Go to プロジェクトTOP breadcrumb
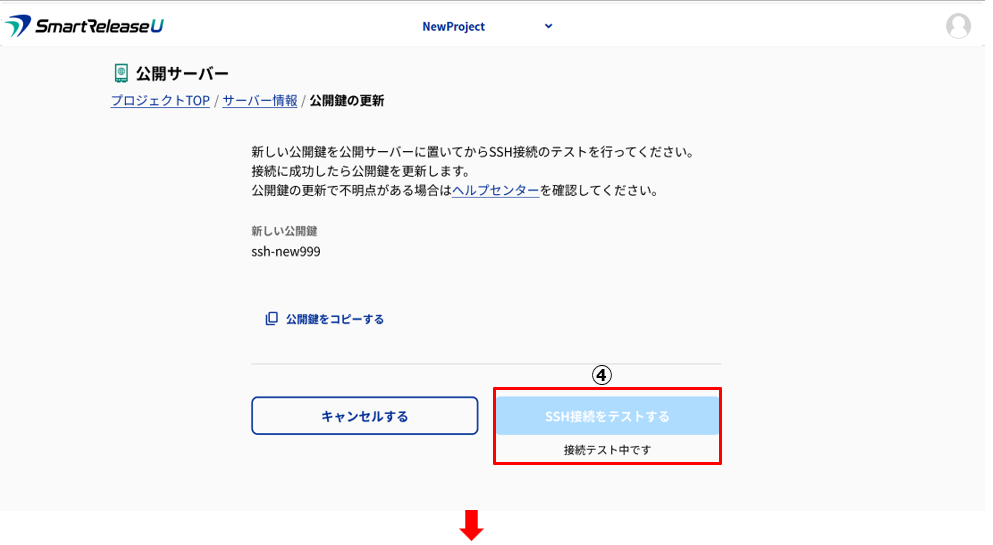The image size is (993, 545). [160, 101]
